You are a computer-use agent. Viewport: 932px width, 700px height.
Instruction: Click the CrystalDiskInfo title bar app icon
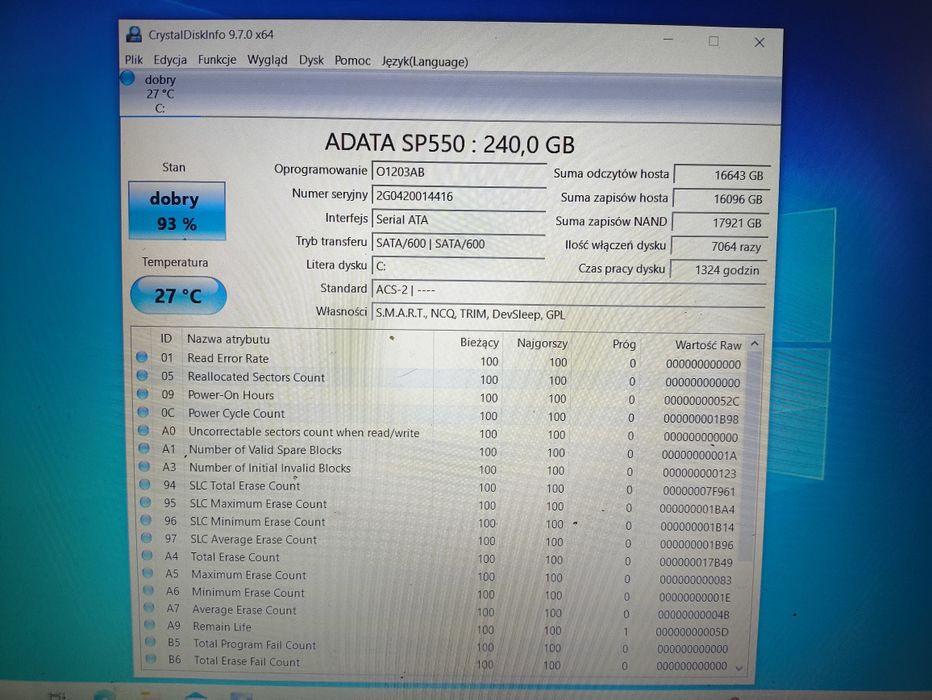134,34
